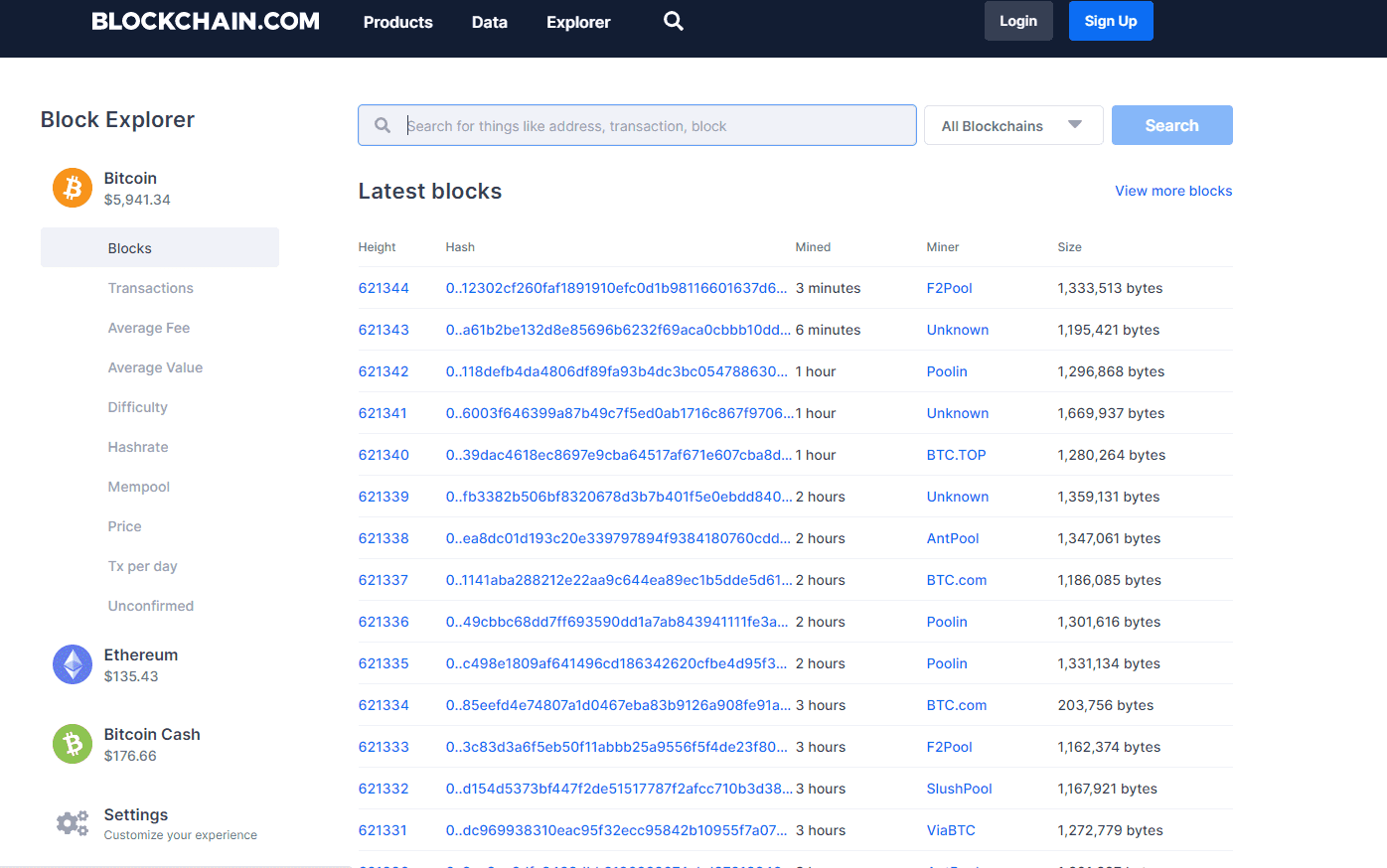Open hash starting 0..3c83d3a6f5eb50f11ab
Image resolution: width=1387 pixels, height=868 pixels.
click(616, 747)
